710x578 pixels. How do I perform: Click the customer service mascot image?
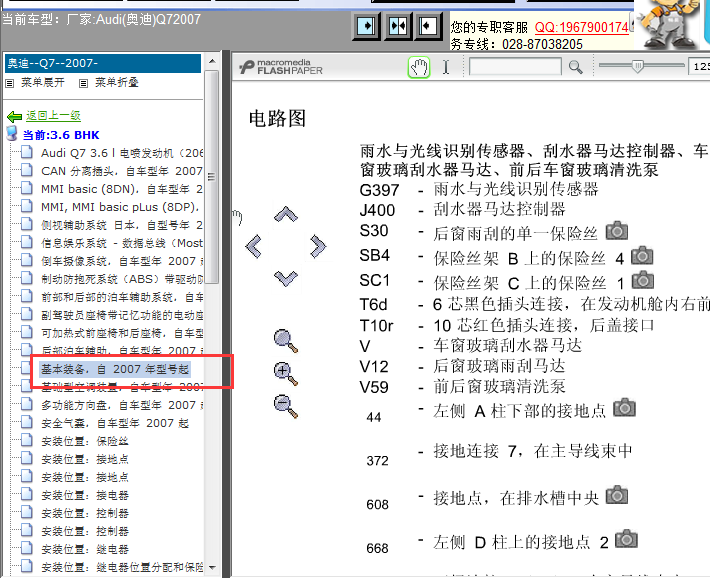(668, 25)
